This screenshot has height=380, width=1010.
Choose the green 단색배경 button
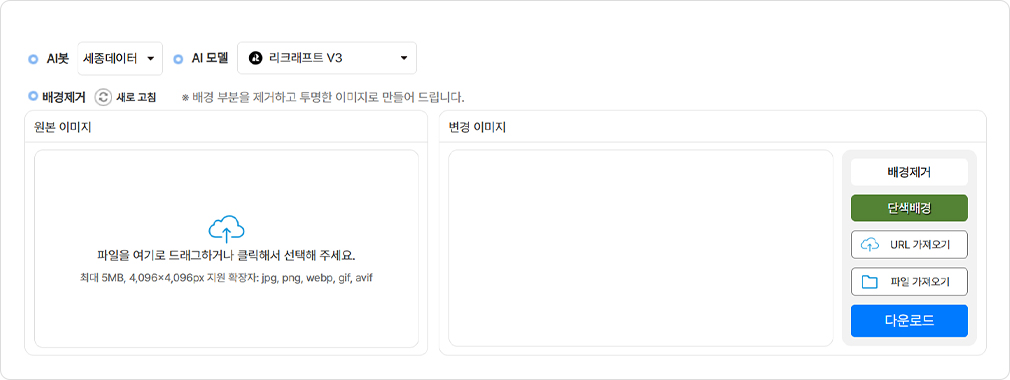[x=909, y=208]
